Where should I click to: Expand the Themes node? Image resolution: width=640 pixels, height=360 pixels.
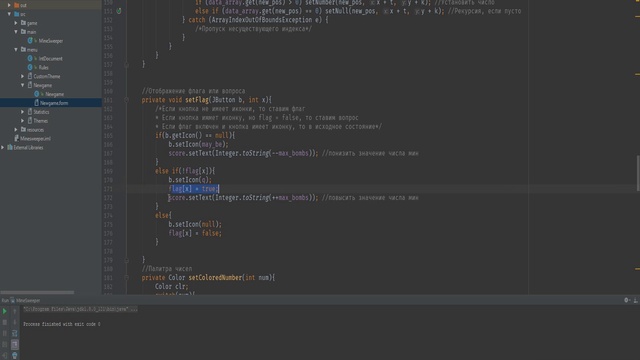pos(22,121)
